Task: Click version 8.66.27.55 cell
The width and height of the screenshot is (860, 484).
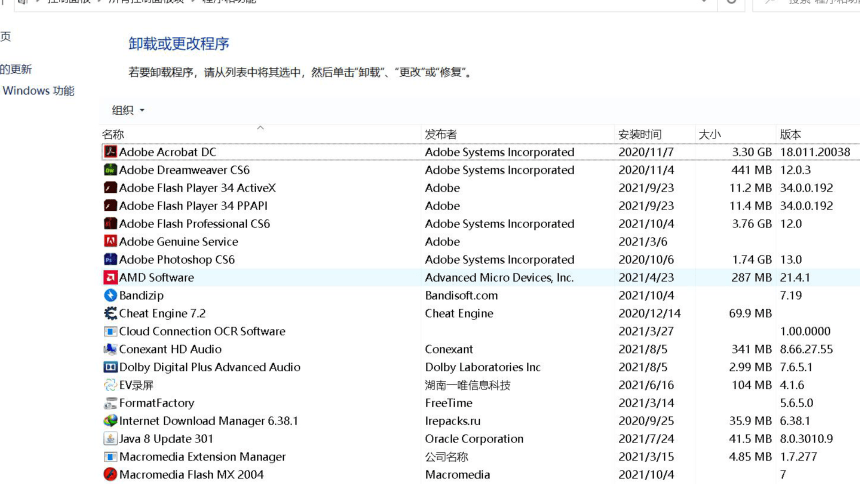Action: [x=806, y=349]
